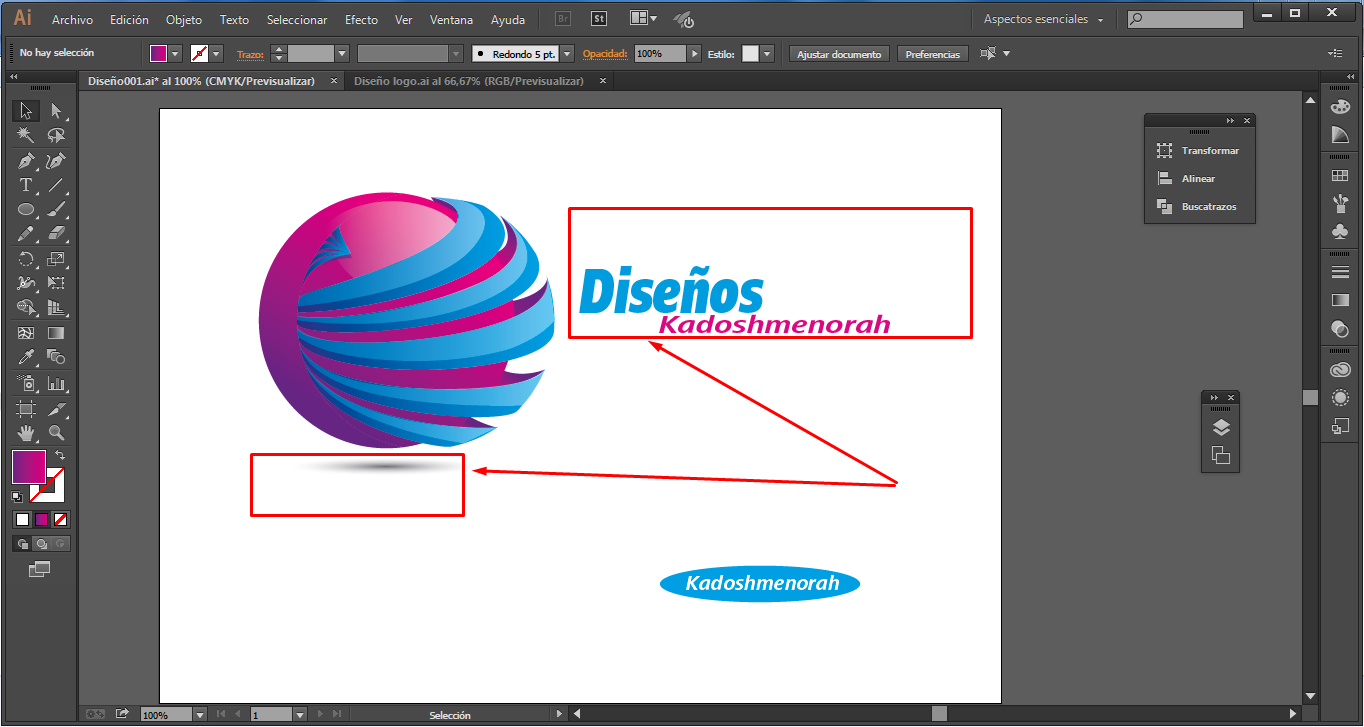
Task: Set paint mode to None
Action: 60,519
